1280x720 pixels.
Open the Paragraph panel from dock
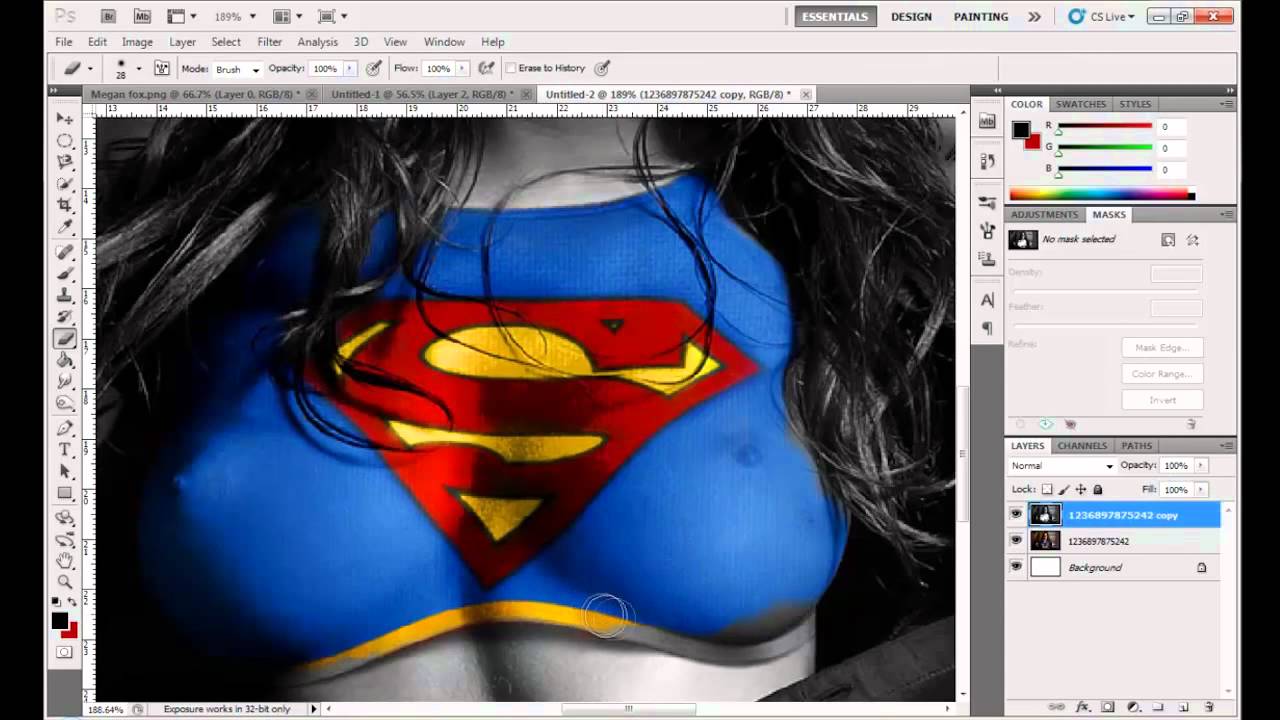(x=987, y=328)
